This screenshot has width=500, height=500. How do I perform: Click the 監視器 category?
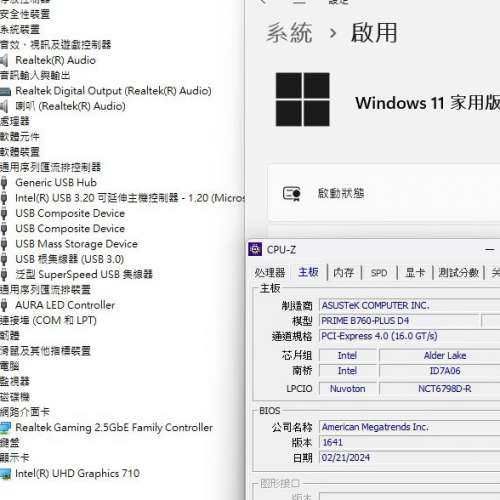click(x=15, y=382)
